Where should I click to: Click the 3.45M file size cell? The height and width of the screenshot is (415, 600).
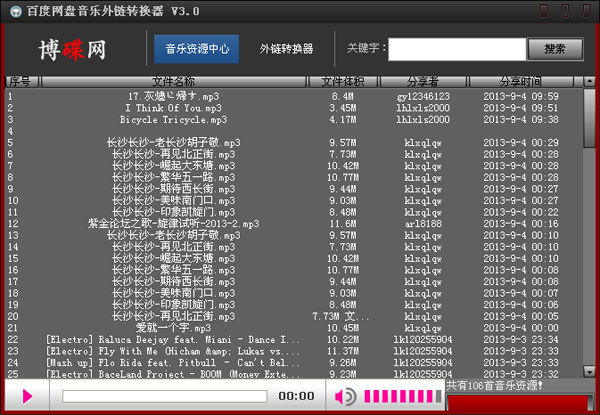click(343, 108)
